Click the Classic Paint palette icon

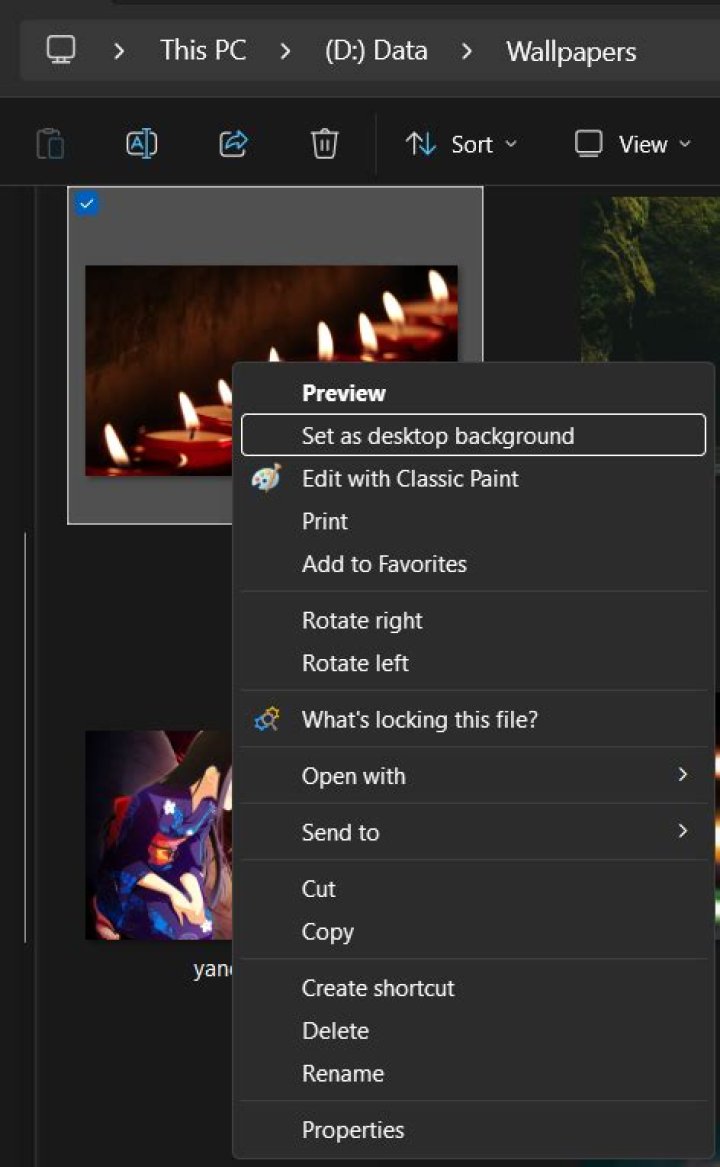[267, 479]
